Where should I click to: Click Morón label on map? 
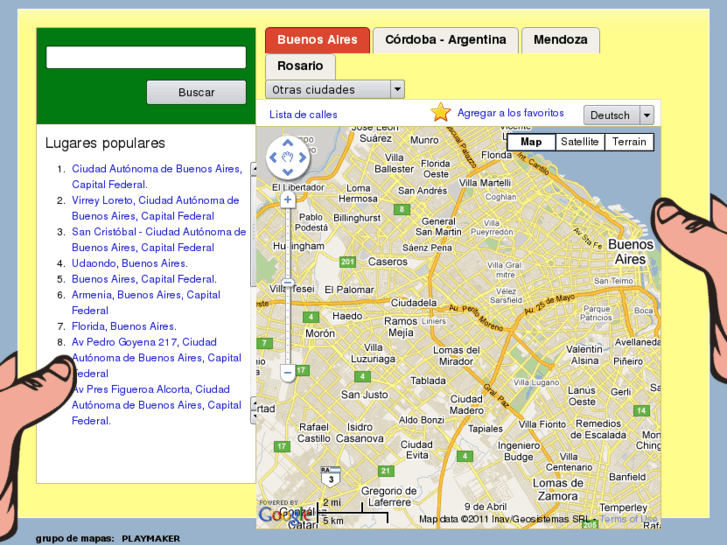(320, 333)
